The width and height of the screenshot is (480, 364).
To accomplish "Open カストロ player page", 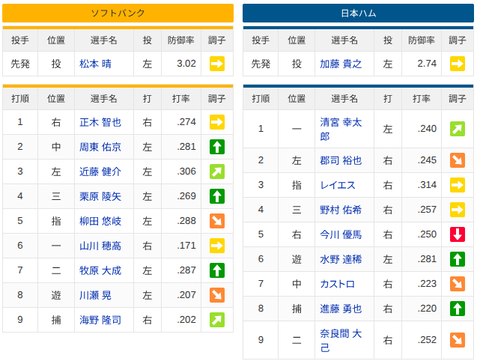I will [337, 284].
